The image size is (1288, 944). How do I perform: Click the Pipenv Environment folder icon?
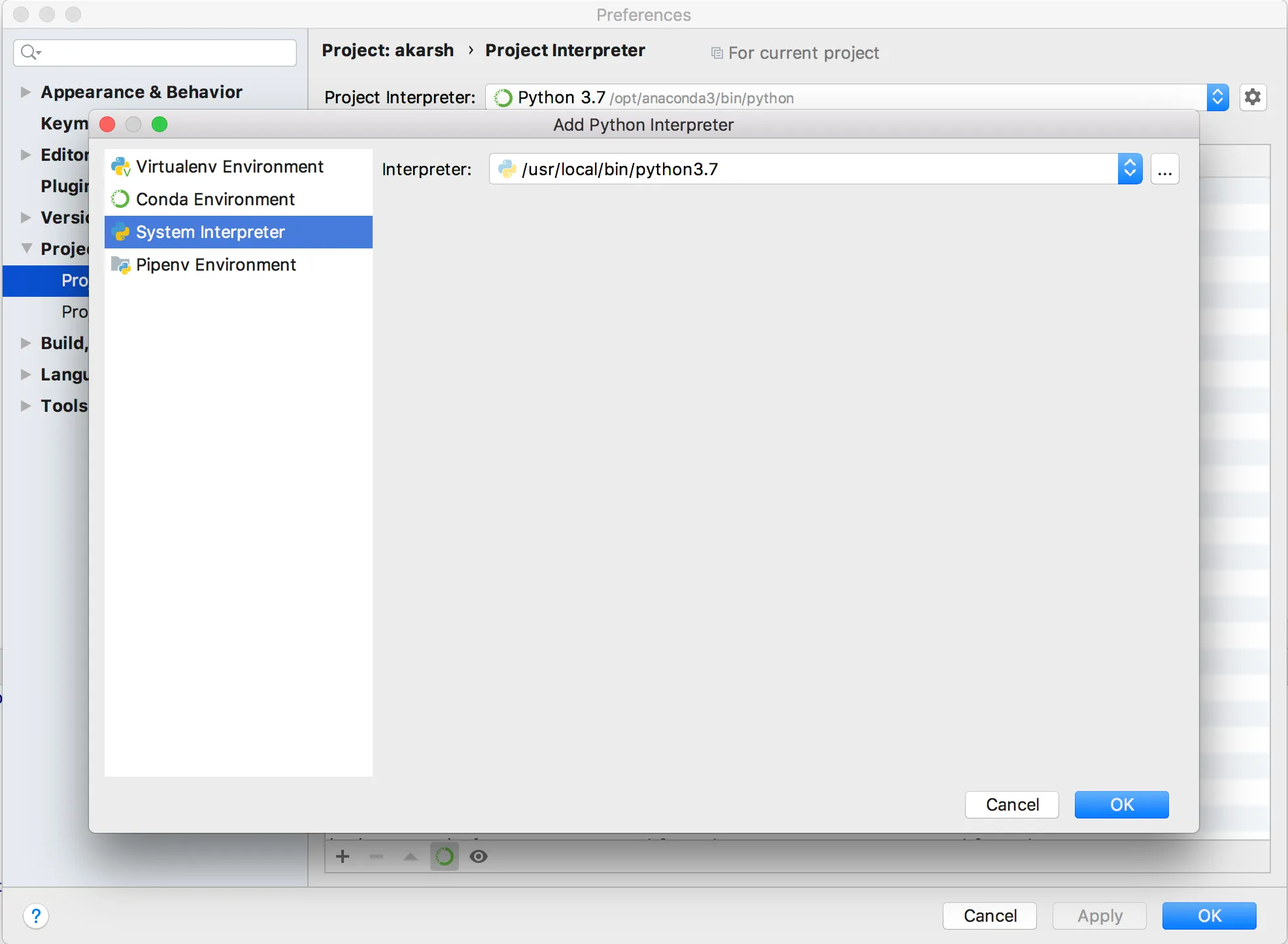[121, 265]
